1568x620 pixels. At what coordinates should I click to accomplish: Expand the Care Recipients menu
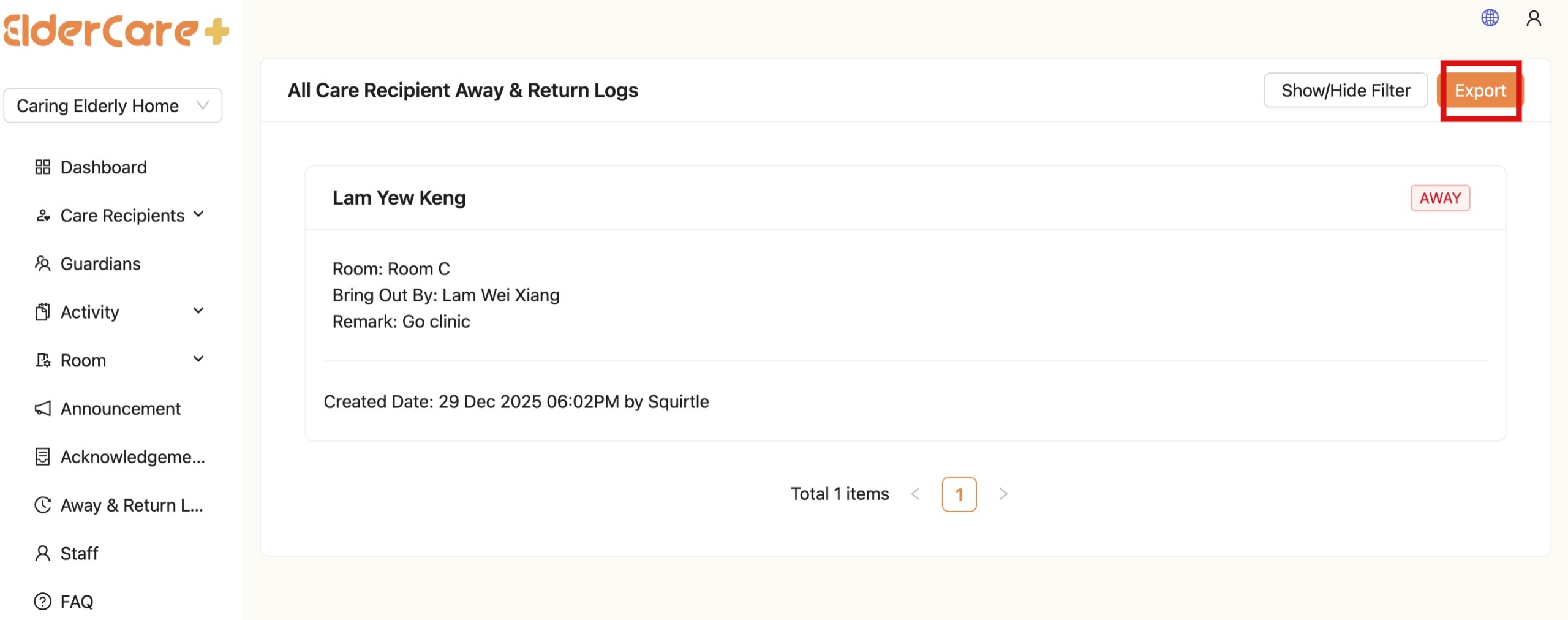pos(198,214)
